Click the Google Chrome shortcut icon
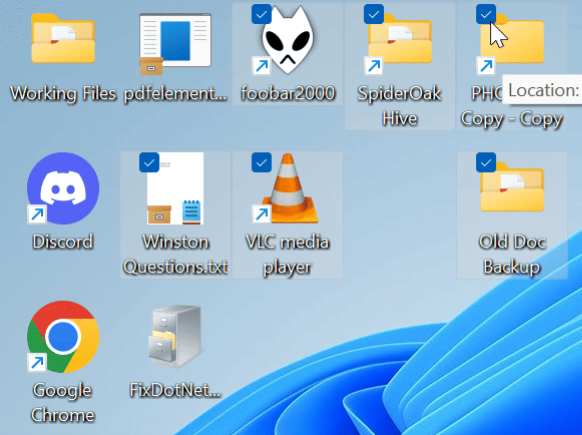The width and height of the screenshot is (582, 435). [63, 337]
